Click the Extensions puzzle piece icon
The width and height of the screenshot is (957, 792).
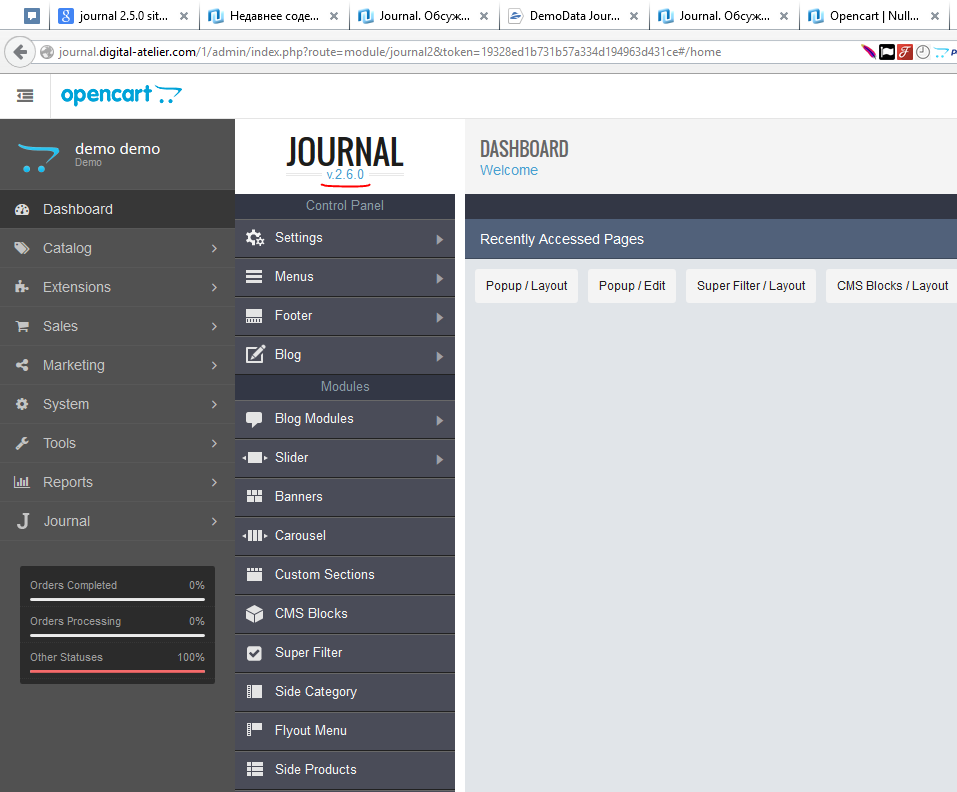pos(22,287)
